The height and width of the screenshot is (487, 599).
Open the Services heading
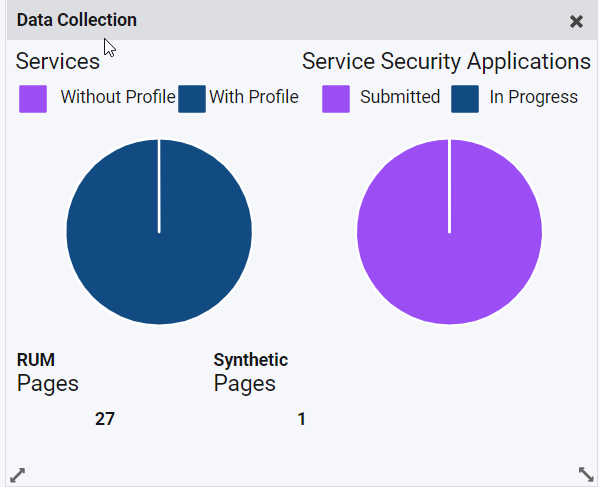(x=58, y=61)
